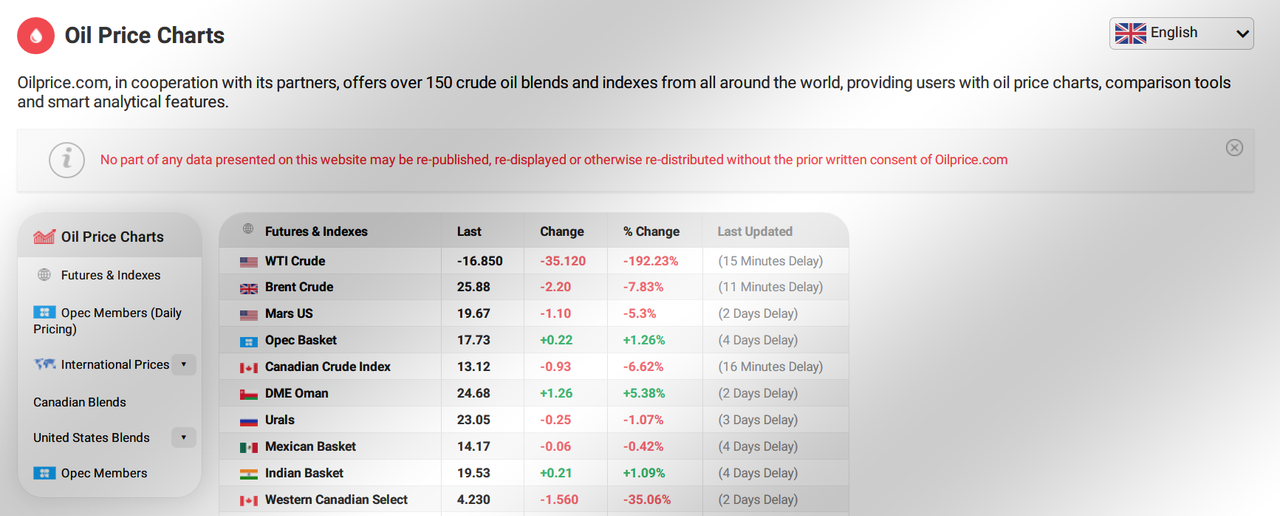Click the (16 Minutes Delay) update text
The height and width of the screenshot is (516, 1280).
(x=771, y=367)
